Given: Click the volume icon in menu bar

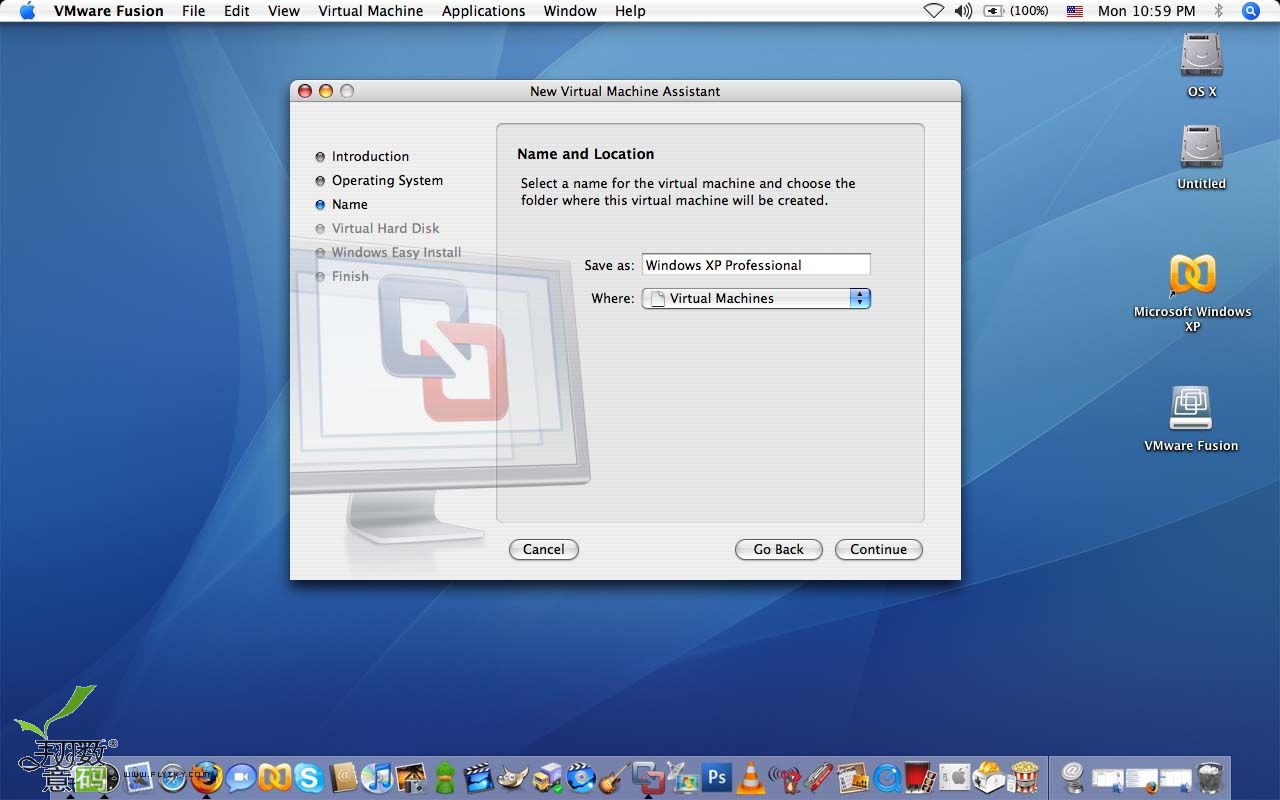Looking at the screenshot, I should pos(963,11).
